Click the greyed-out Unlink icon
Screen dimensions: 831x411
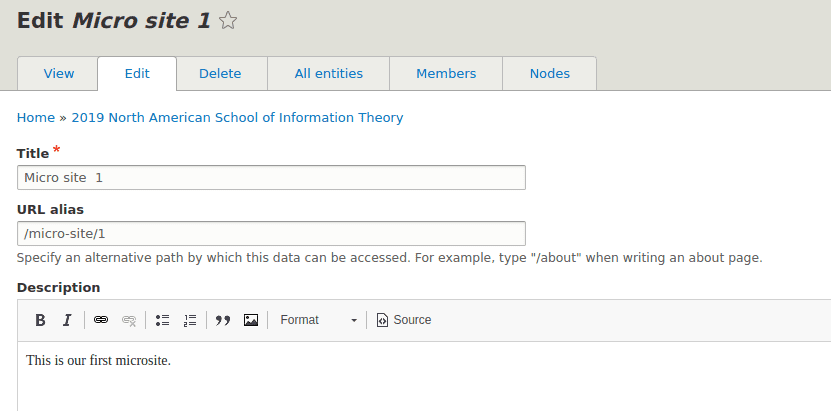point(129,320)
